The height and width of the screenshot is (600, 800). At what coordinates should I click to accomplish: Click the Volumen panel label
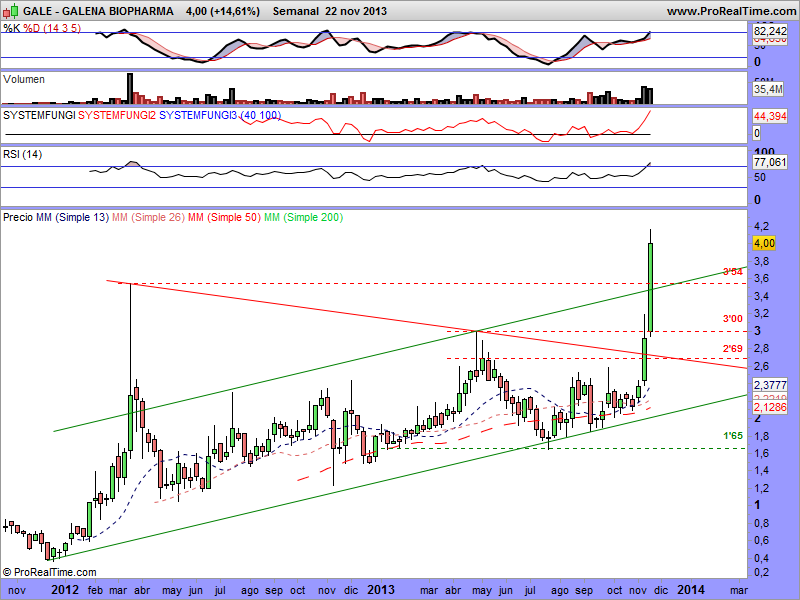[23, 80]
